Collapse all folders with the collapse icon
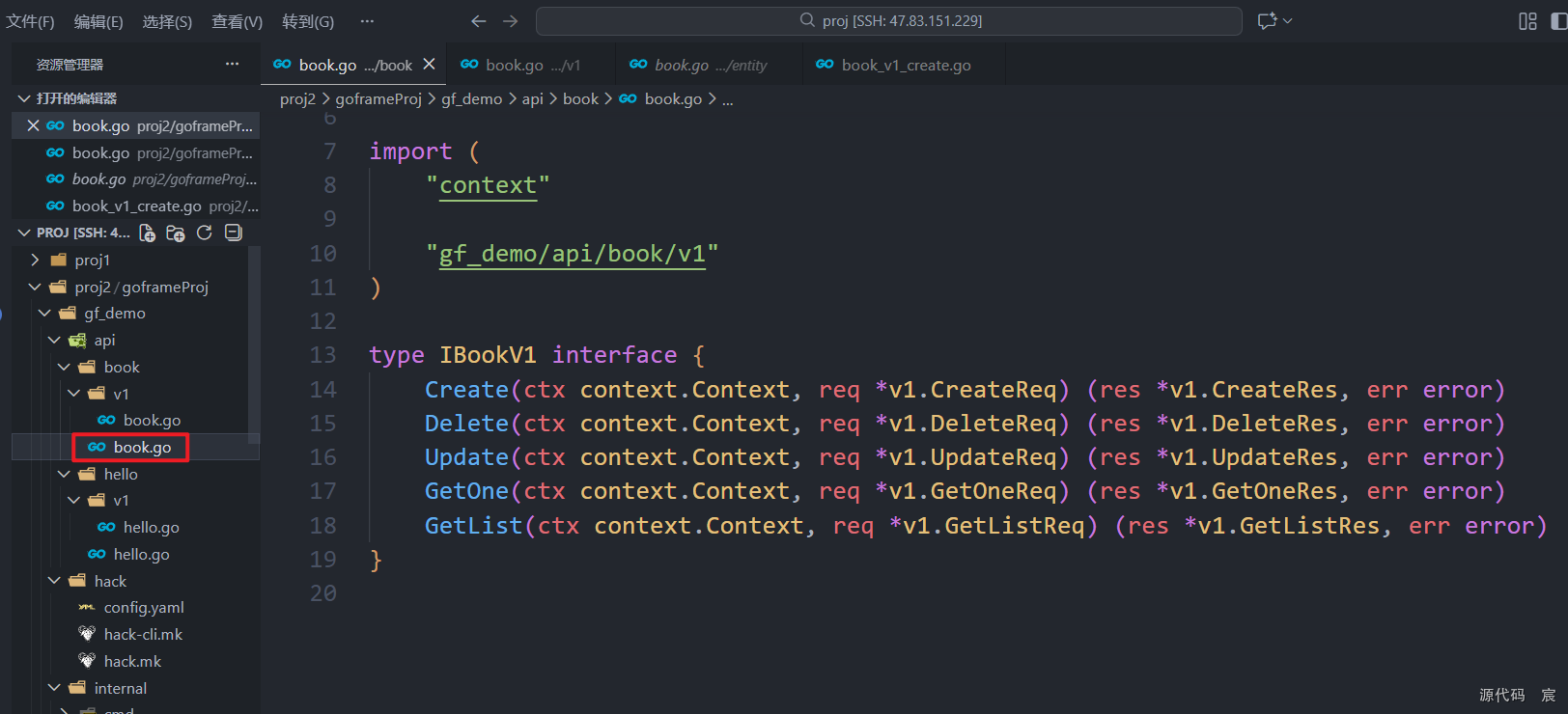The height and width of the screenshot is (714, 1568). (233, 233)
